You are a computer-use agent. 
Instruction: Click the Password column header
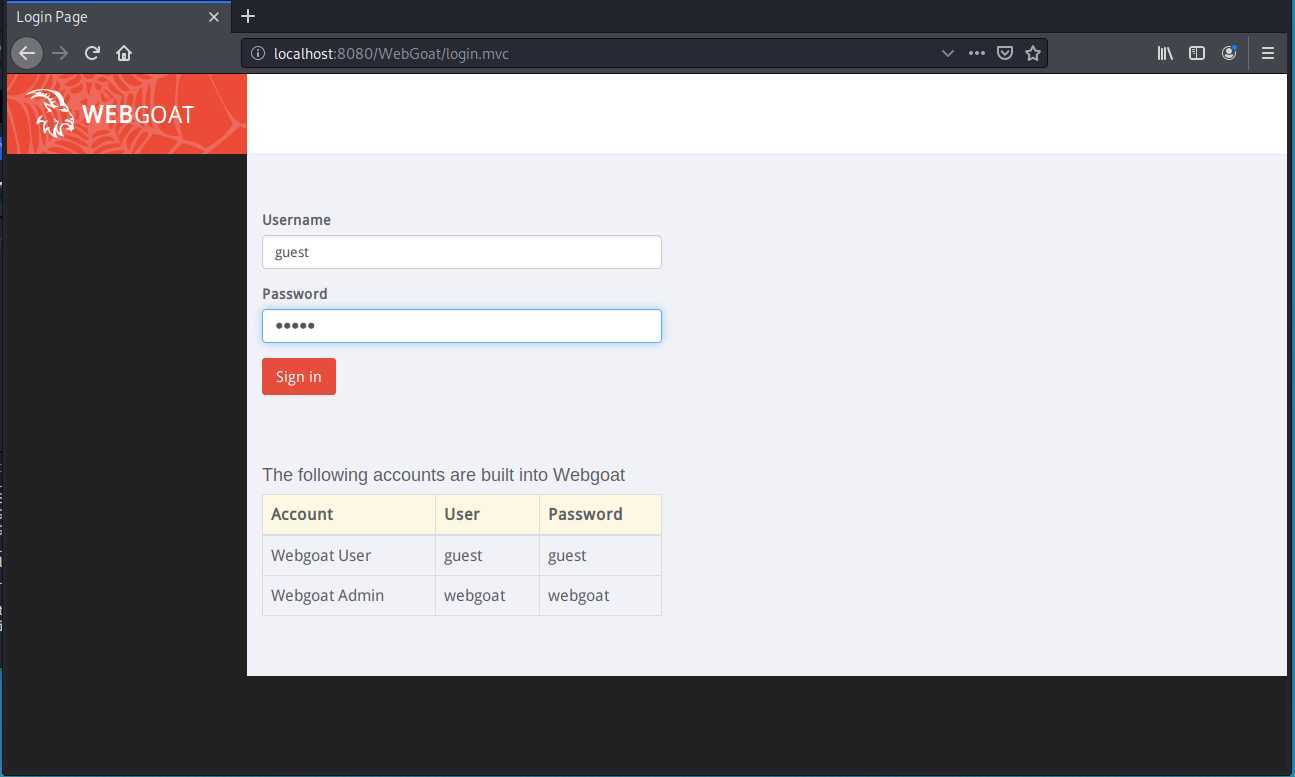point(600,514)
